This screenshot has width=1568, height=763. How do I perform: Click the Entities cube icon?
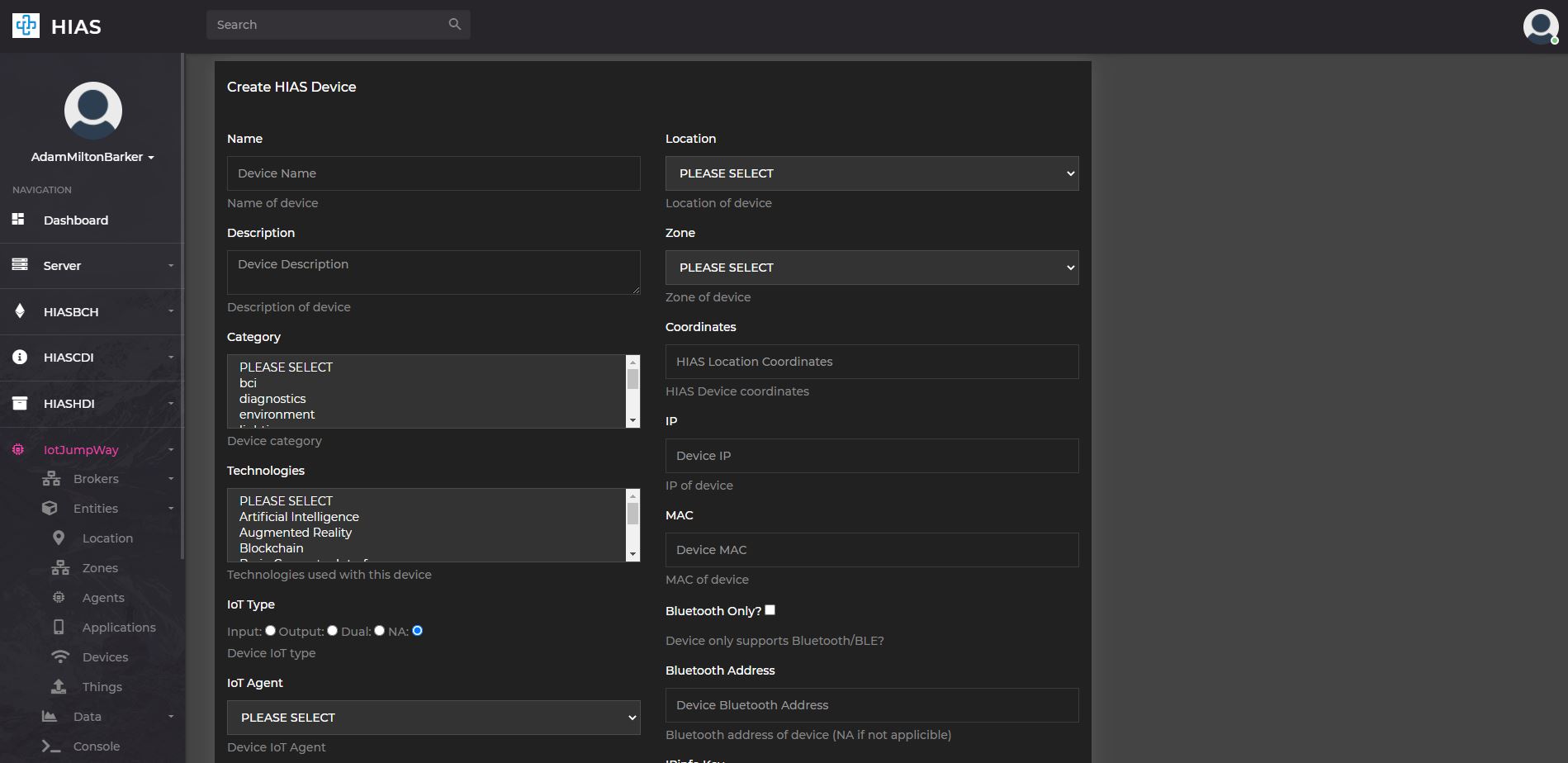pos(50,509)
